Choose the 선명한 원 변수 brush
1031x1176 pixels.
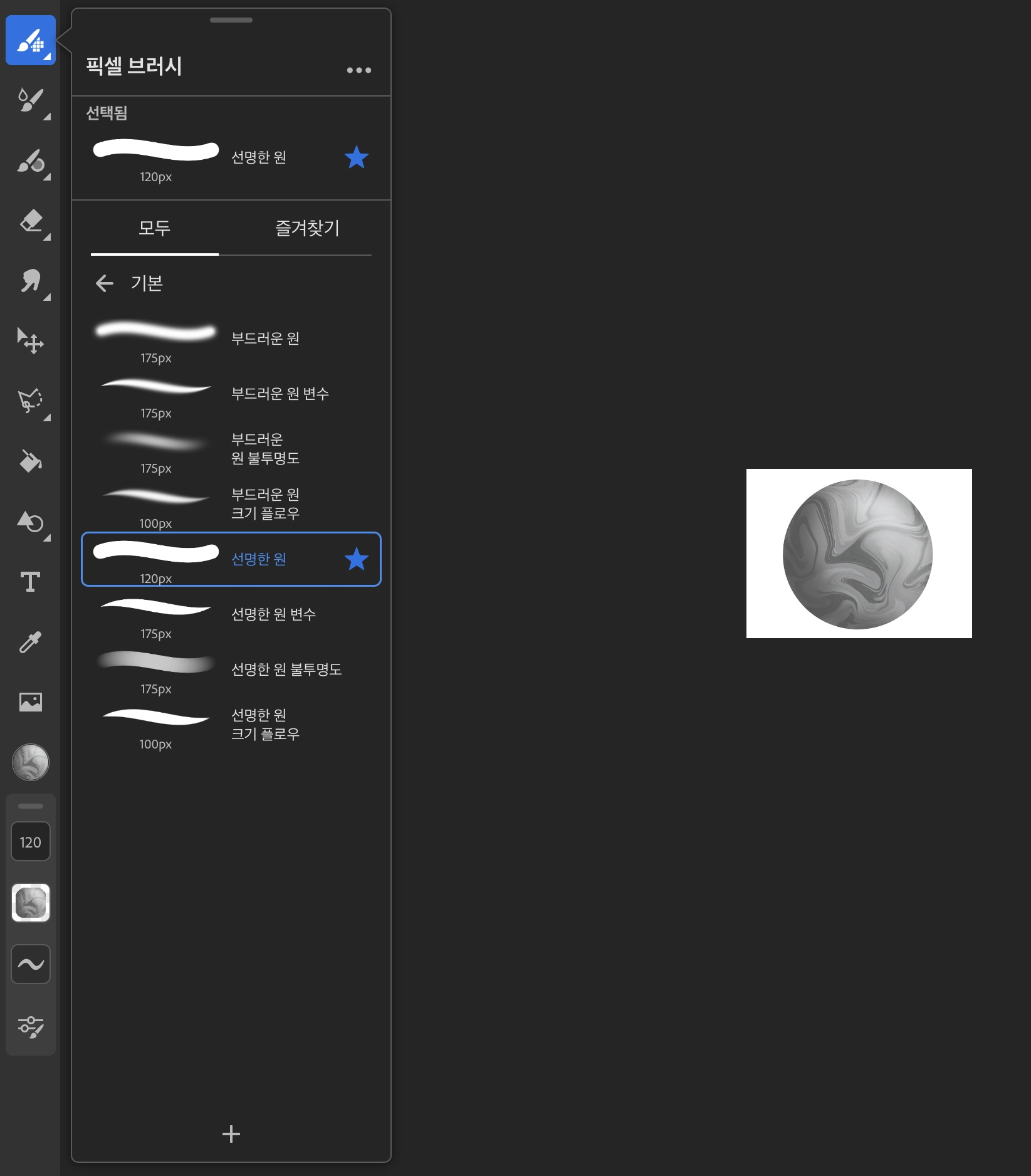click(x=231, y=614)
